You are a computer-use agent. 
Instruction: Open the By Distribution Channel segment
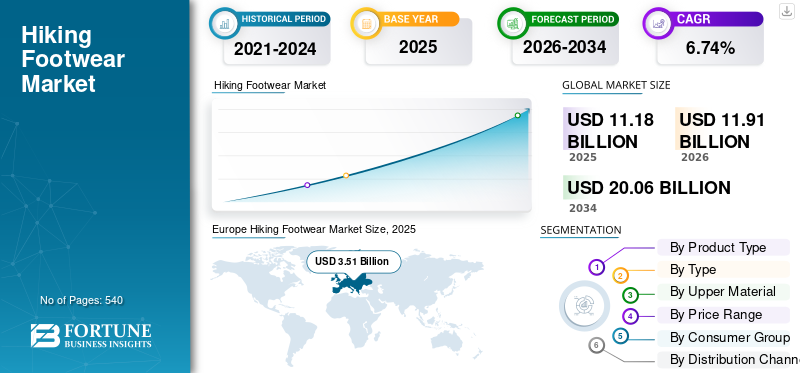click(x=728, y=359)
